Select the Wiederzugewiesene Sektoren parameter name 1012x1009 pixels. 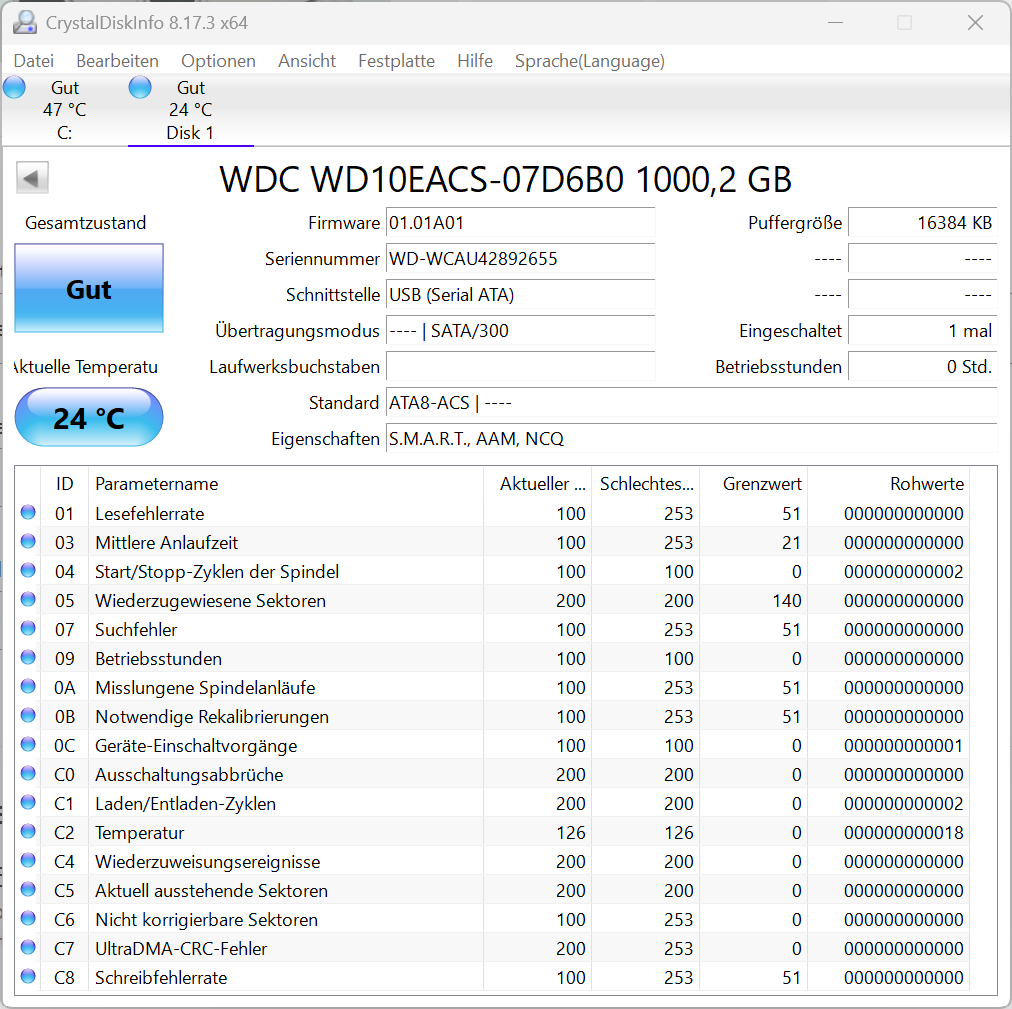210,601
